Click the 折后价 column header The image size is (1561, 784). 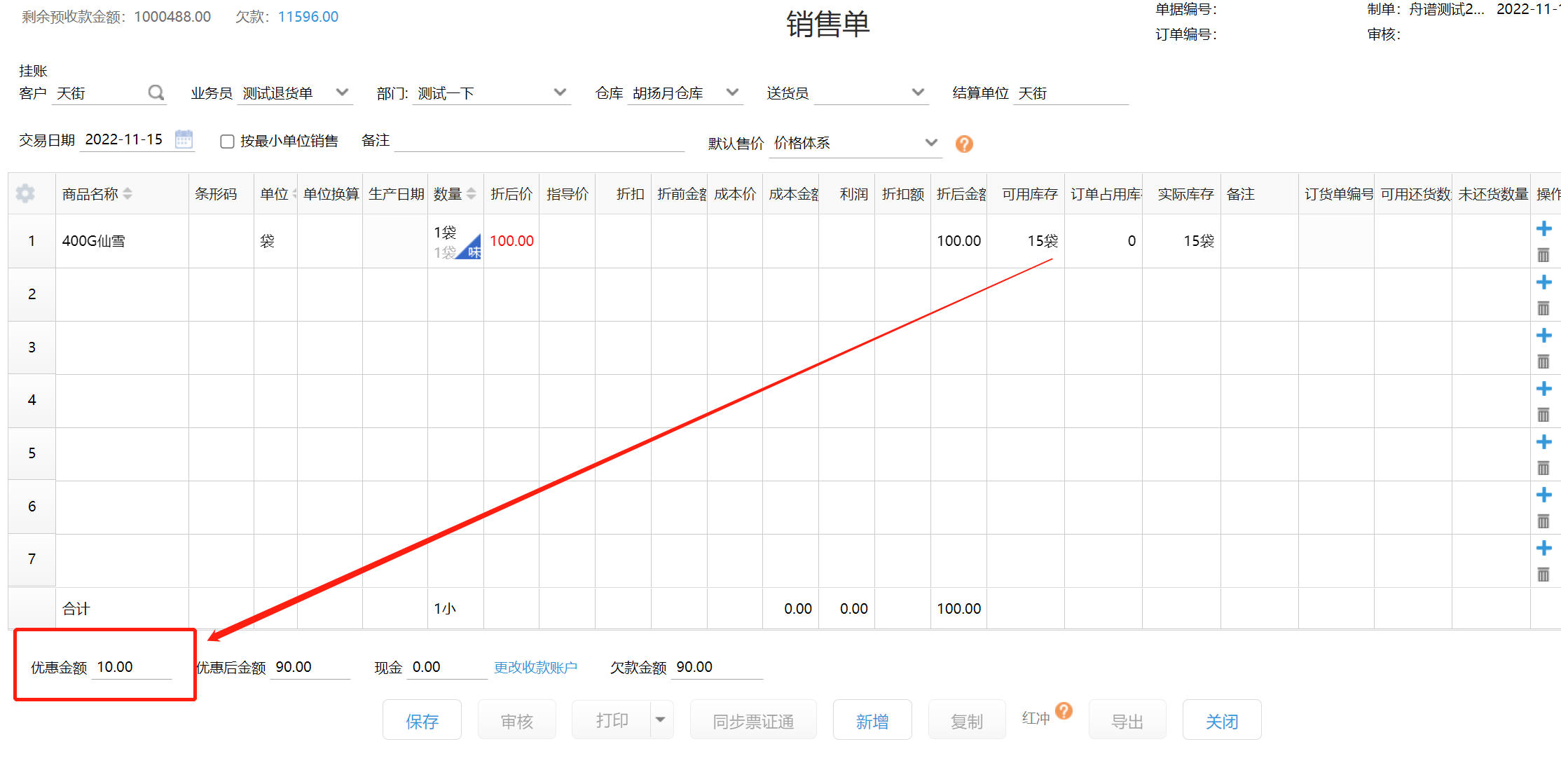pos(511,194)
